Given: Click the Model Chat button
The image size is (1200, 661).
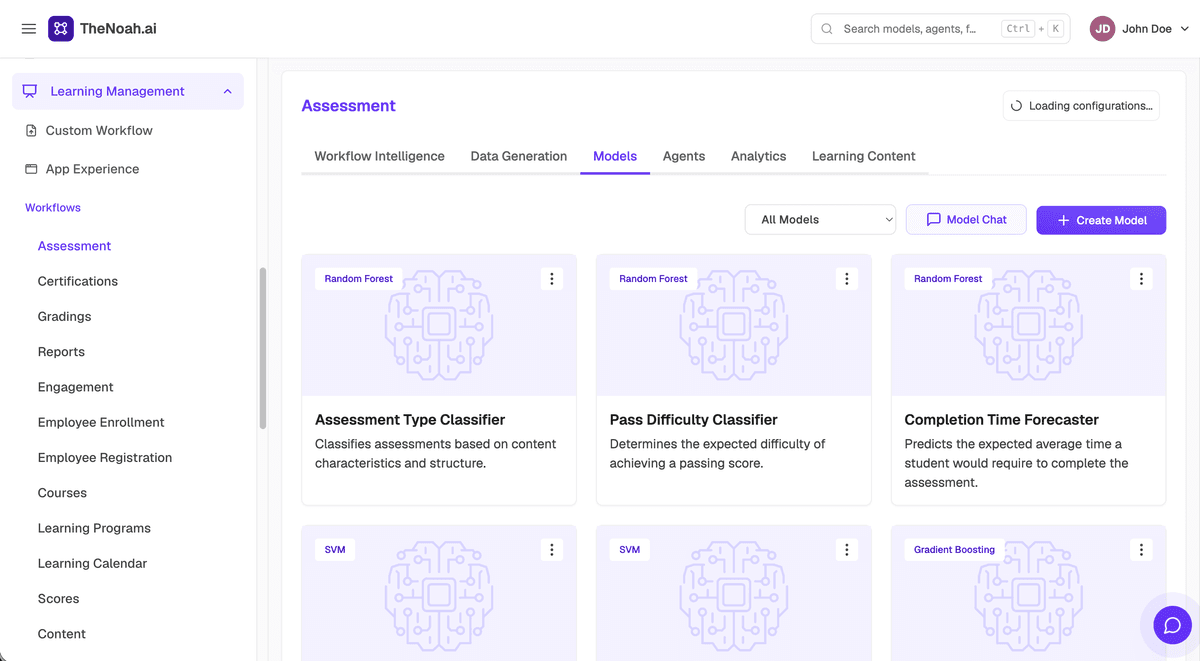Looking at the screenshot, I should coord(966,220).
